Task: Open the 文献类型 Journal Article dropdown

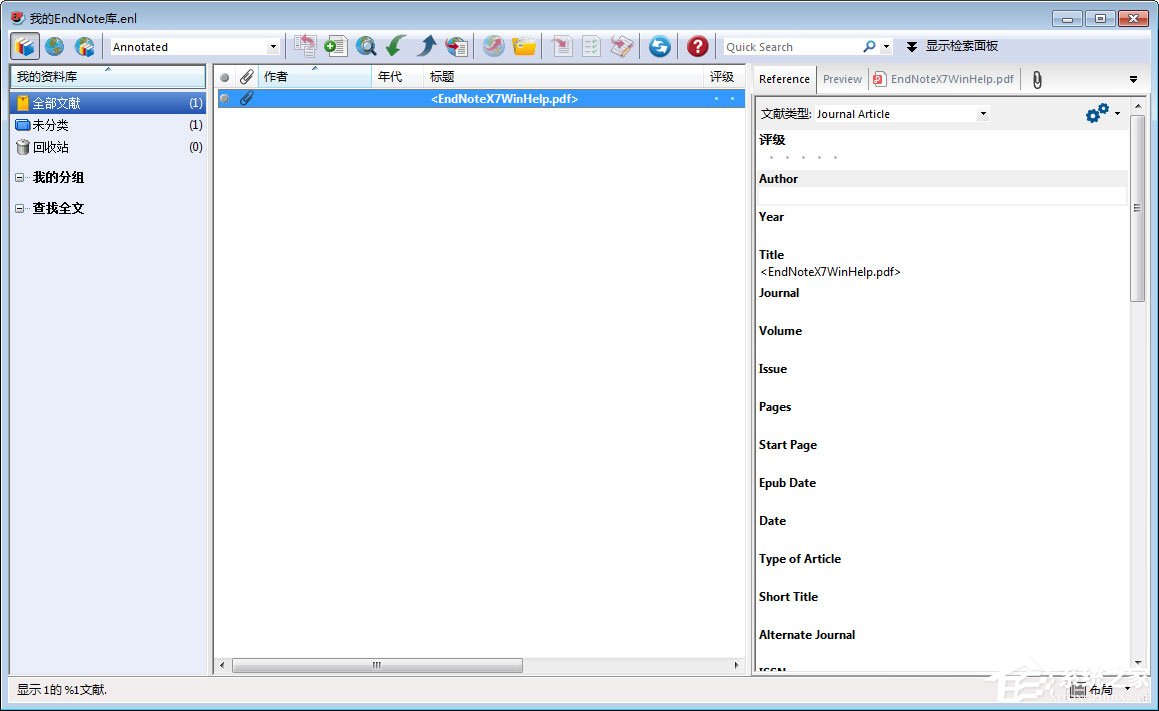Action: (x=981, y=113)
